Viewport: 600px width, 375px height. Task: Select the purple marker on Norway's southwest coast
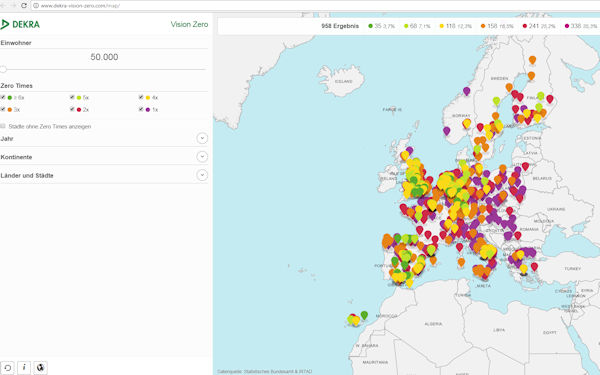click(x=447, y=131)
